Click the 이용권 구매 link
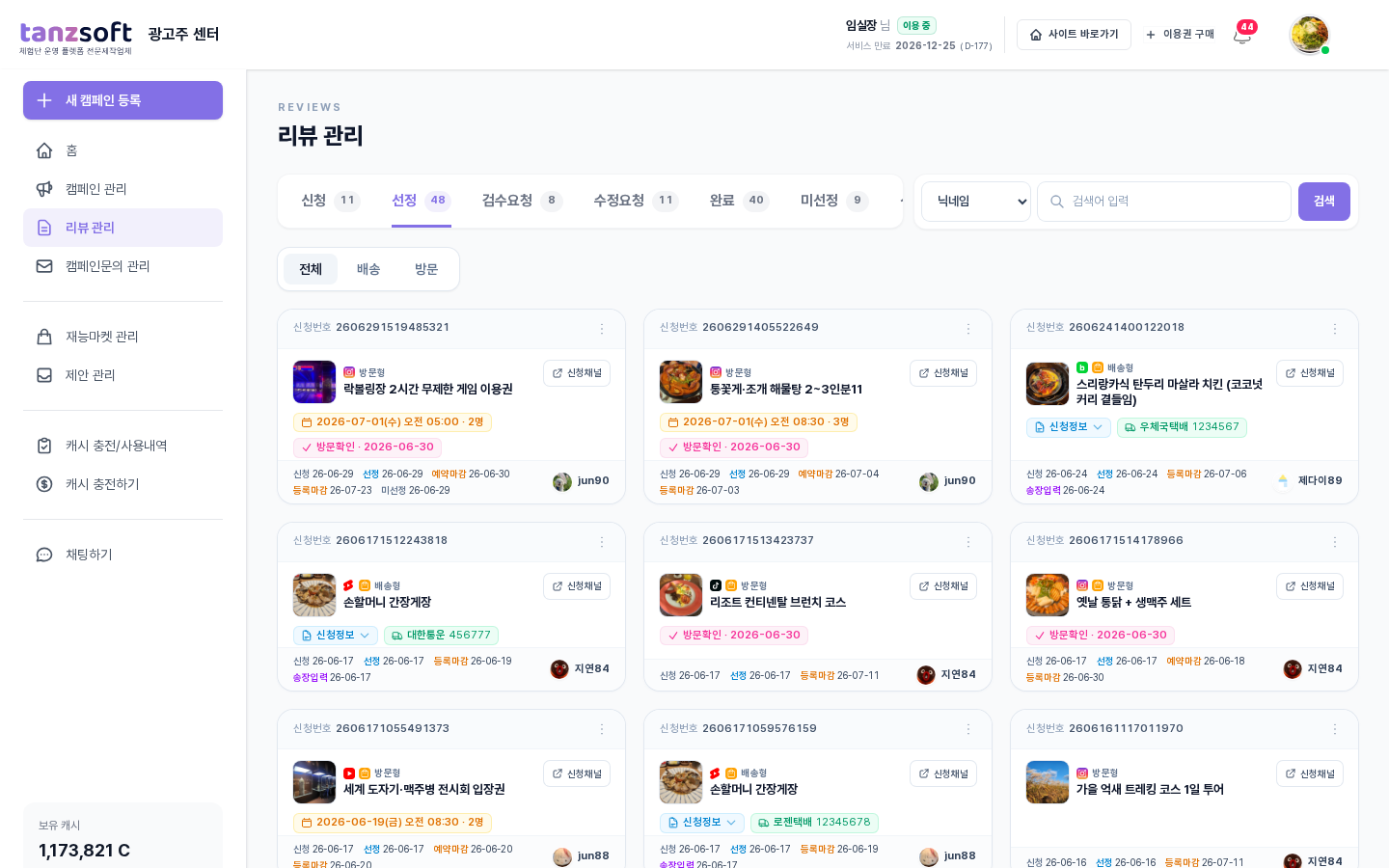Viewport: 1389px width, 868px height. (1180, 35)
